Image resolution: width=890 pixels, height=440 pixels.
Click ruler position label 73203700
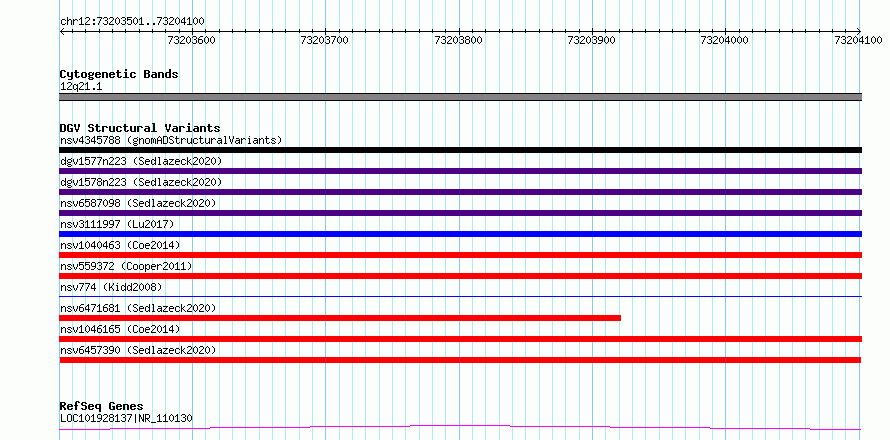(325, 40)
